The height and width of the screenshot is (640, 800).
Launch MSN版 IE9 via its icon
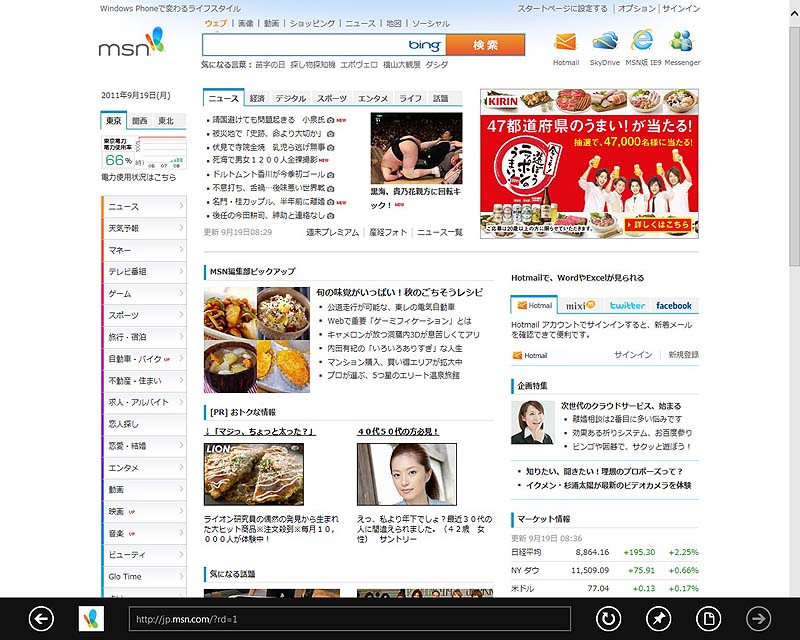pos(642,40)
